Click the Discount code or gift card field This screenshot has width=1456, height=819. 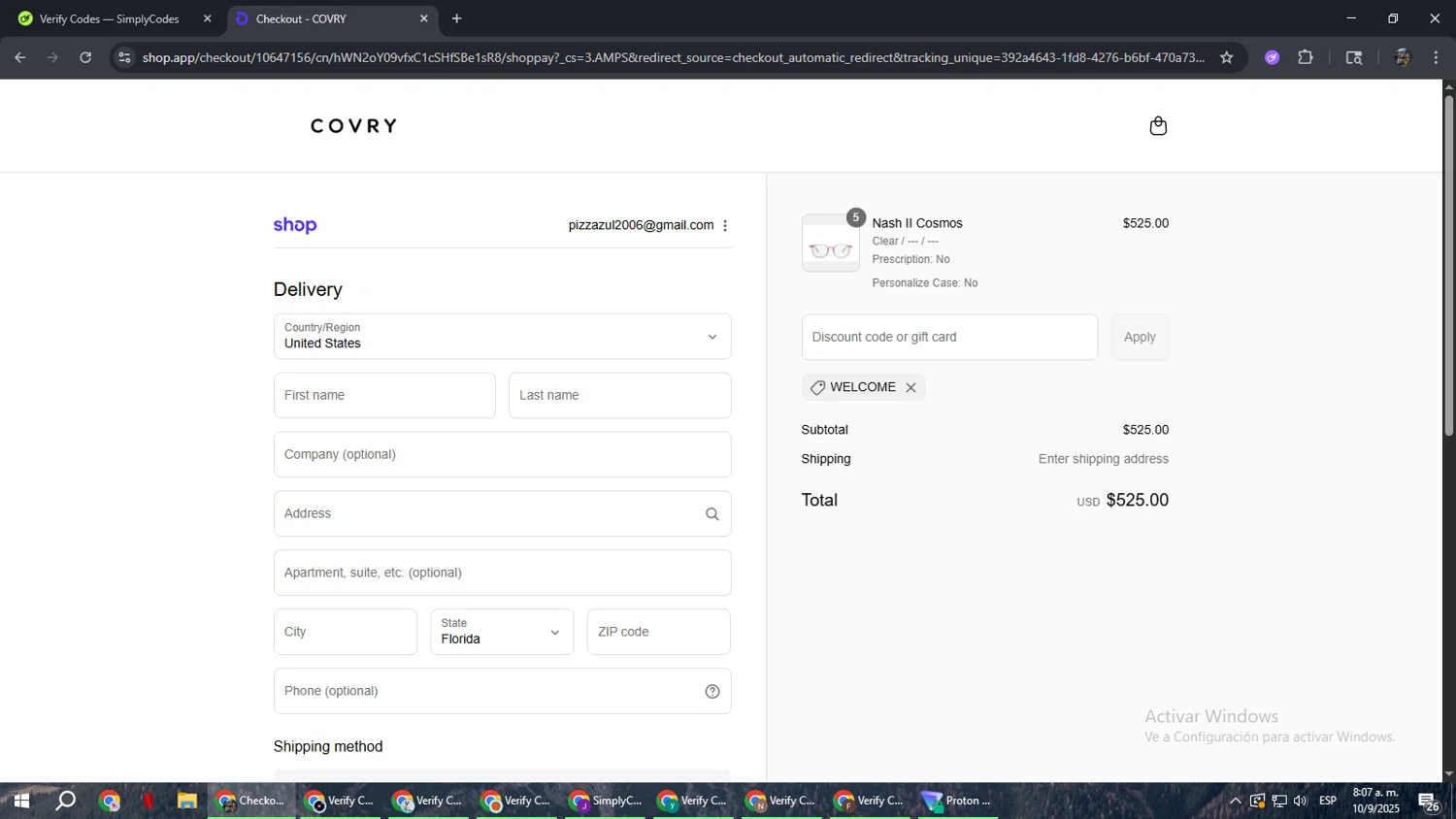click(949, 338)
